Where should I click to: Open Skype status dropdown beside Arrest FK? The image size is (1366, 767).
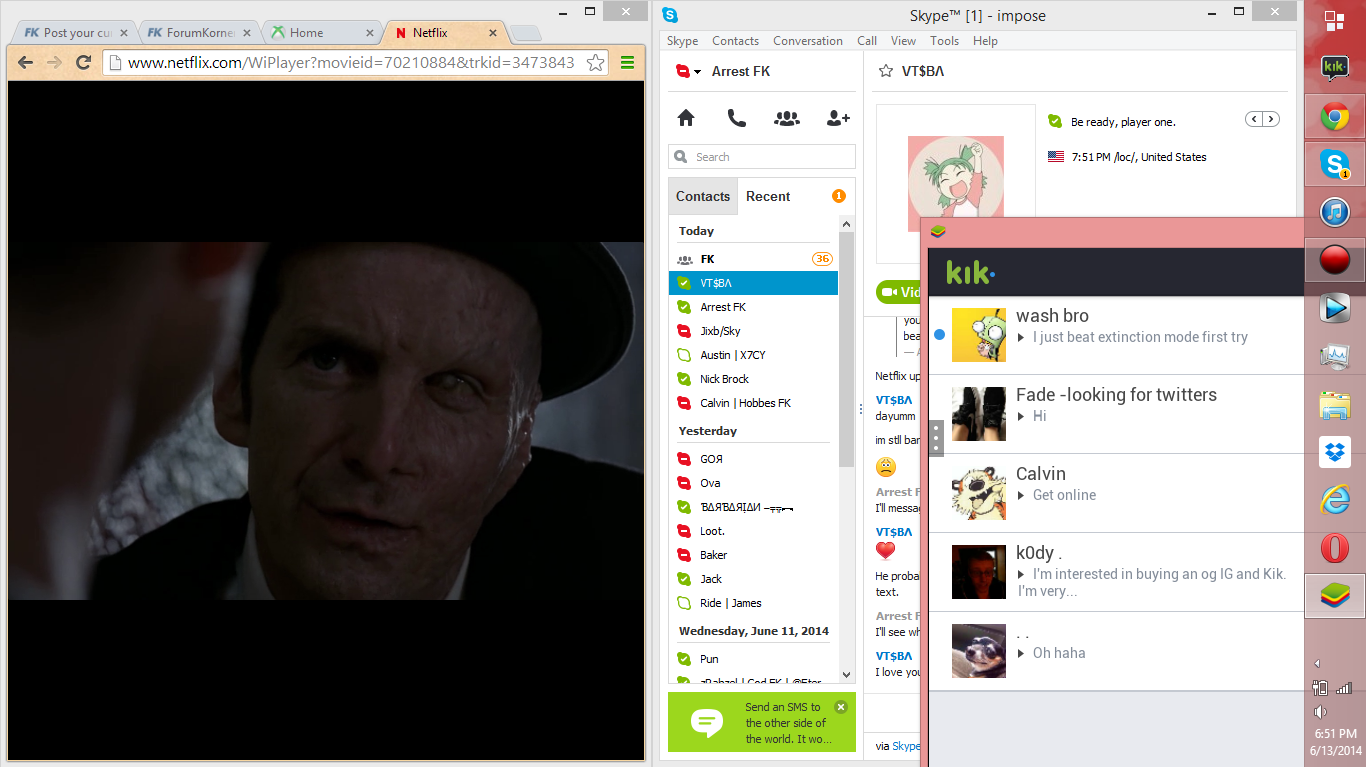coord(689,72)
